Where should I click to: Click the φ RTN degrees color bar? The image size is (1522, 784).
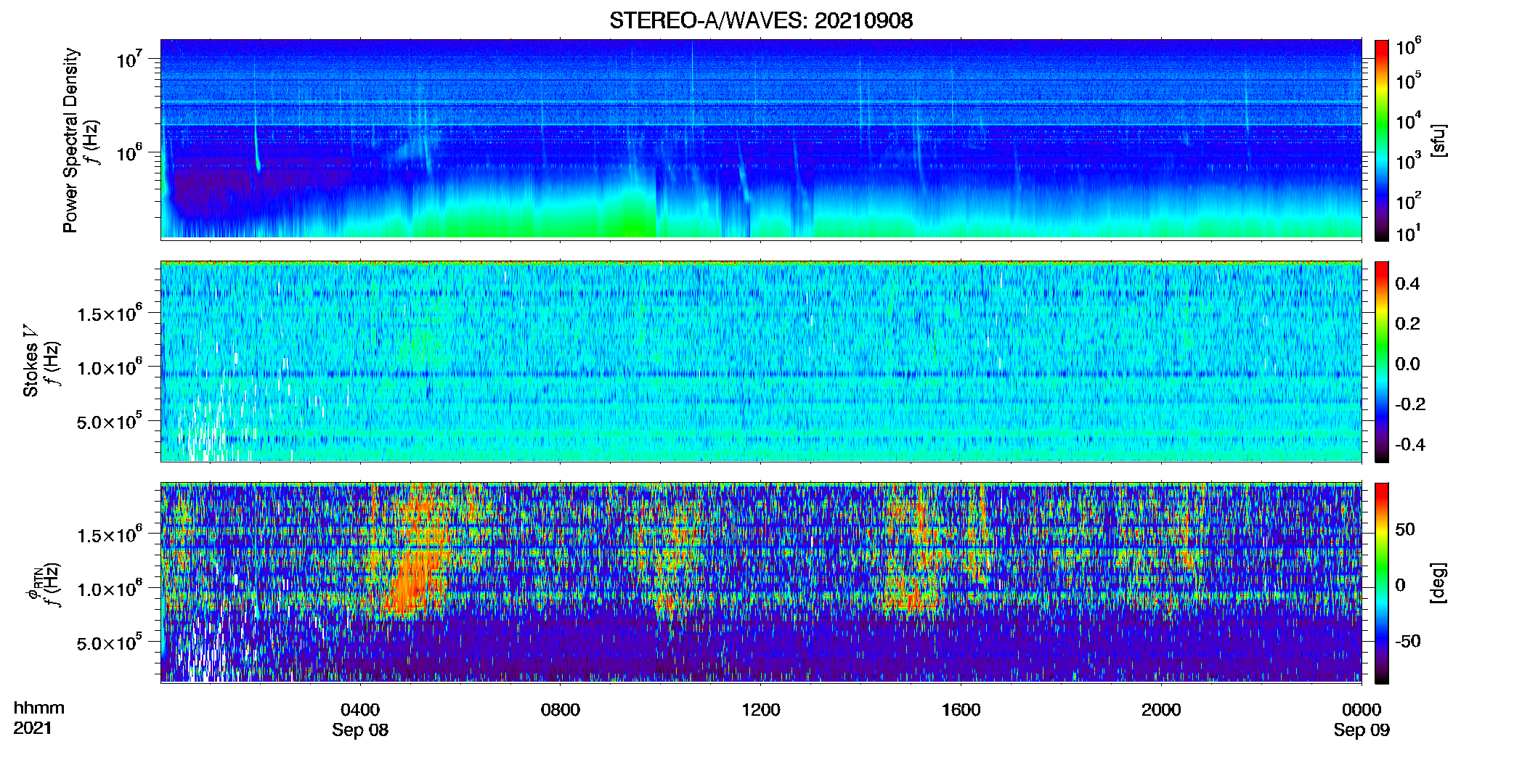tap(1382, 583)
